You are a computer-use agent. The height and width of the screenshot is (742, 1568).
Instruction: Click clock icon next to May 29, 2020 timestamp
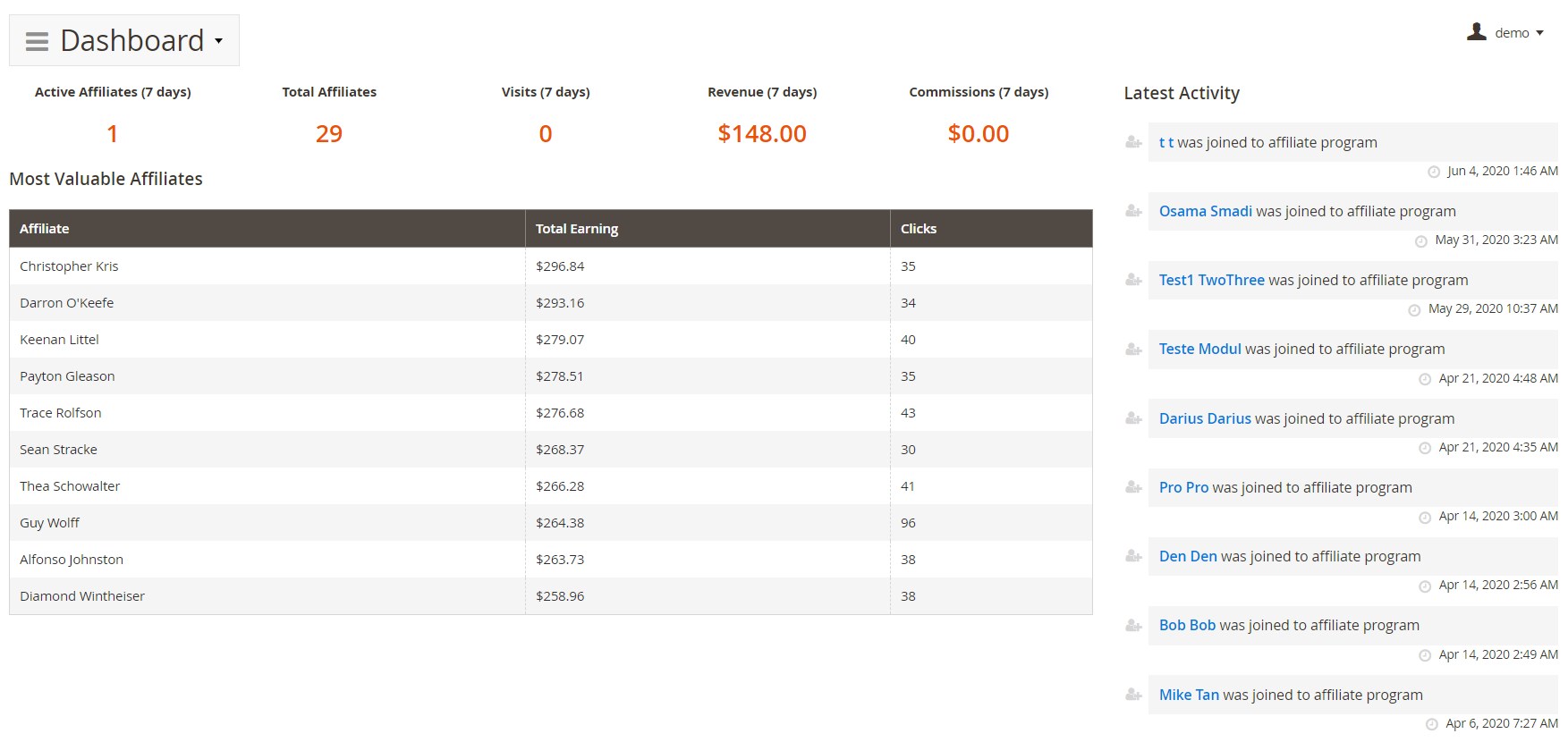[1414, 309]
